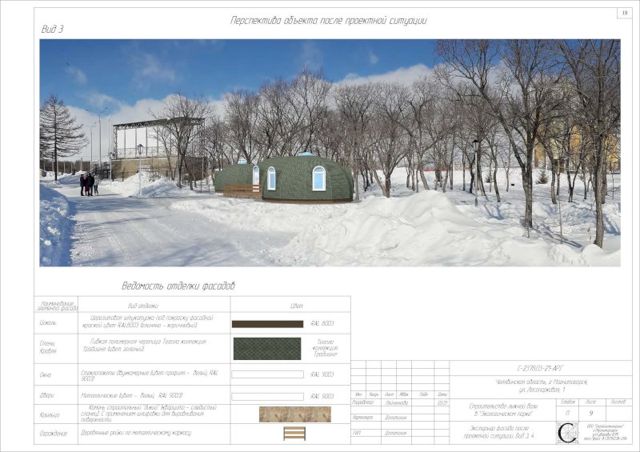
Task: Select the white door color swatch
Action: (x=267, y=396)
